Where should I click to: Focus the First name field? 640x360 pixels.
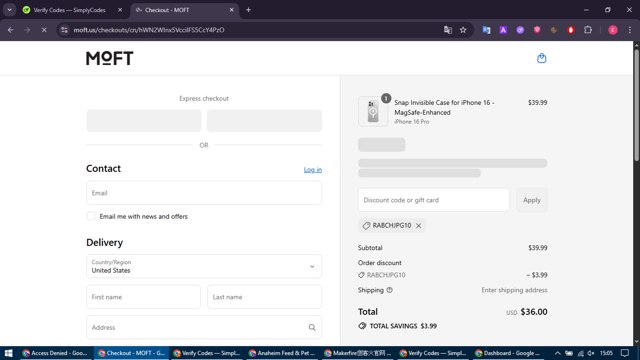tap(143, 297)
